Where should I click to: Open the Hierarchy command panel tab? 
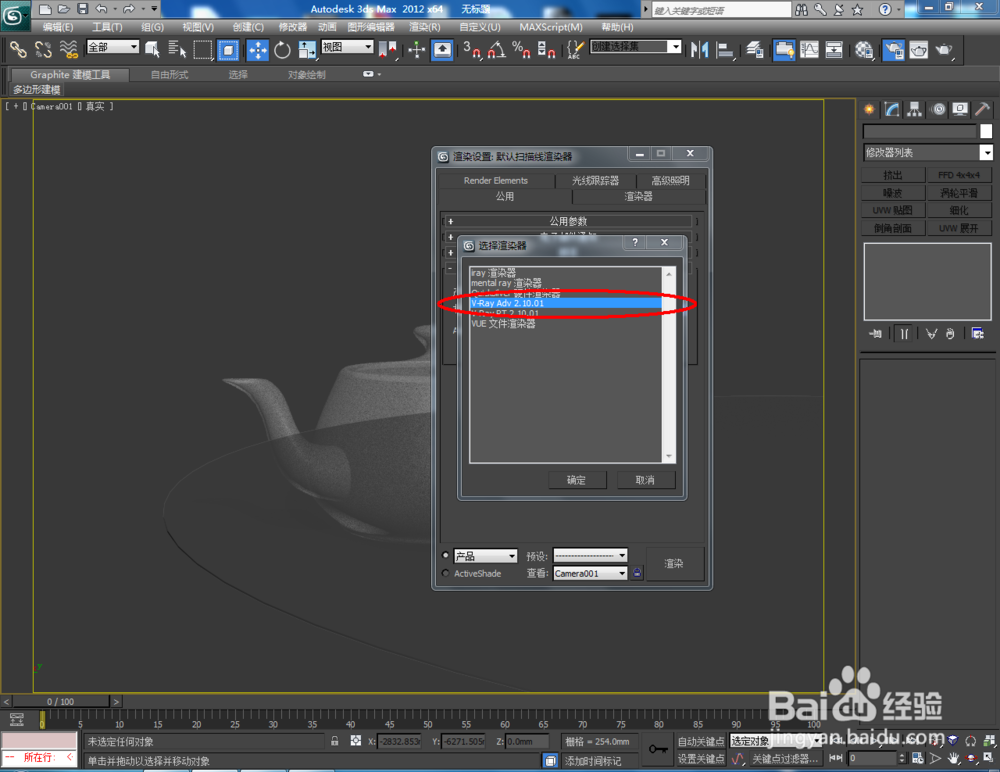(915, 110)
